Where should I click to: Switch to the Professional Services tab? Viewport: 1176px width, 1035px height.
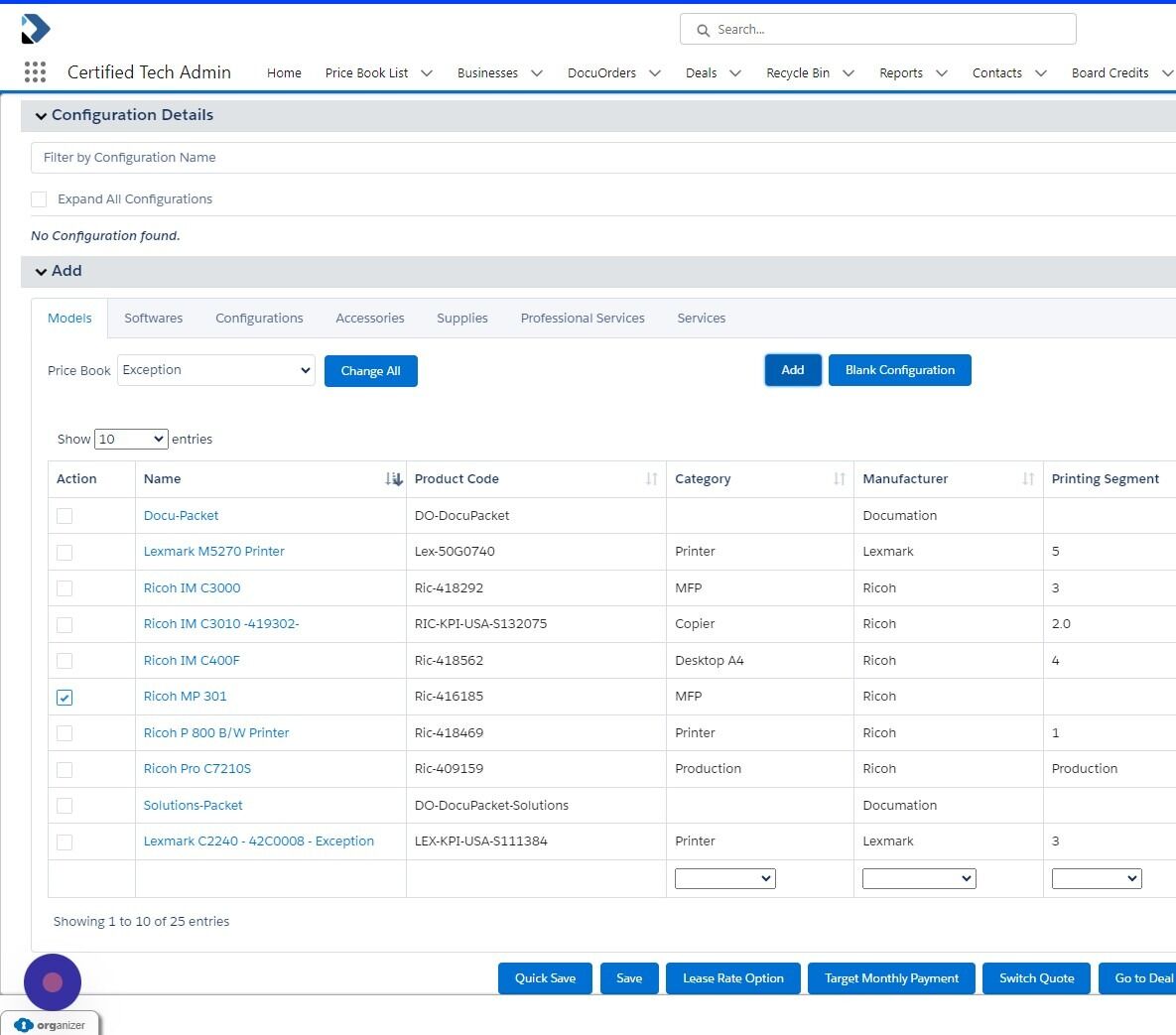pyautogui.click(x=582, y=318)
